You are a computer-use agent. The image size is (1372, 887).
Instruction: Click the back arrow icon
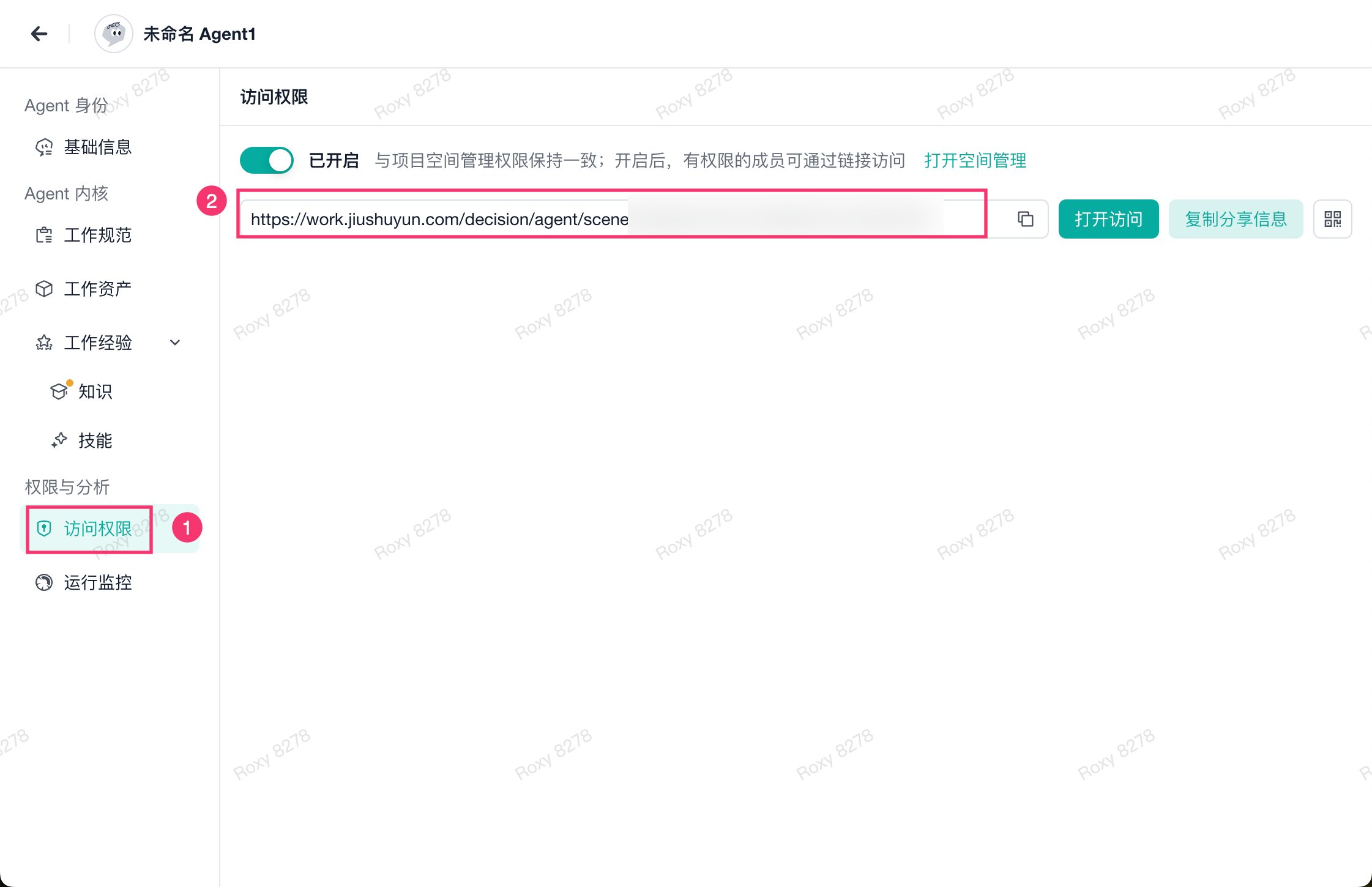click(x=39, y=34)
